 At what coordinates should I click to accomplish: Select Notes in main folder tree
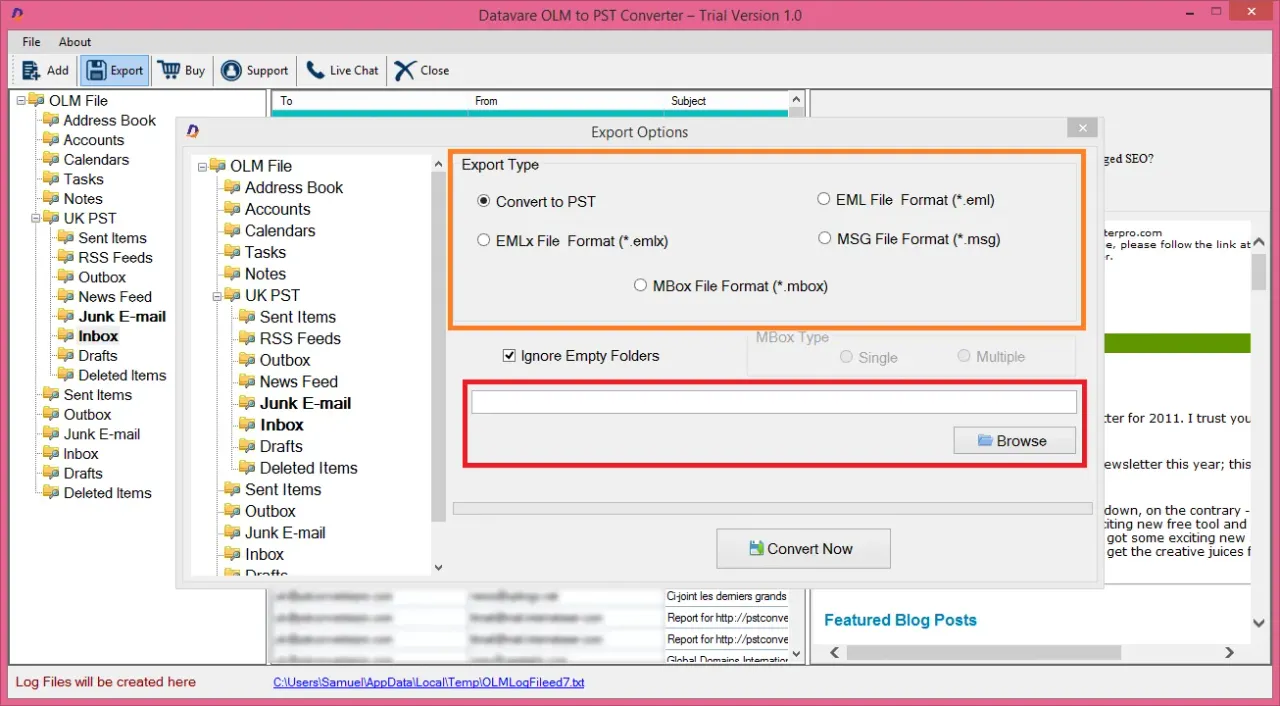(83, 198)
